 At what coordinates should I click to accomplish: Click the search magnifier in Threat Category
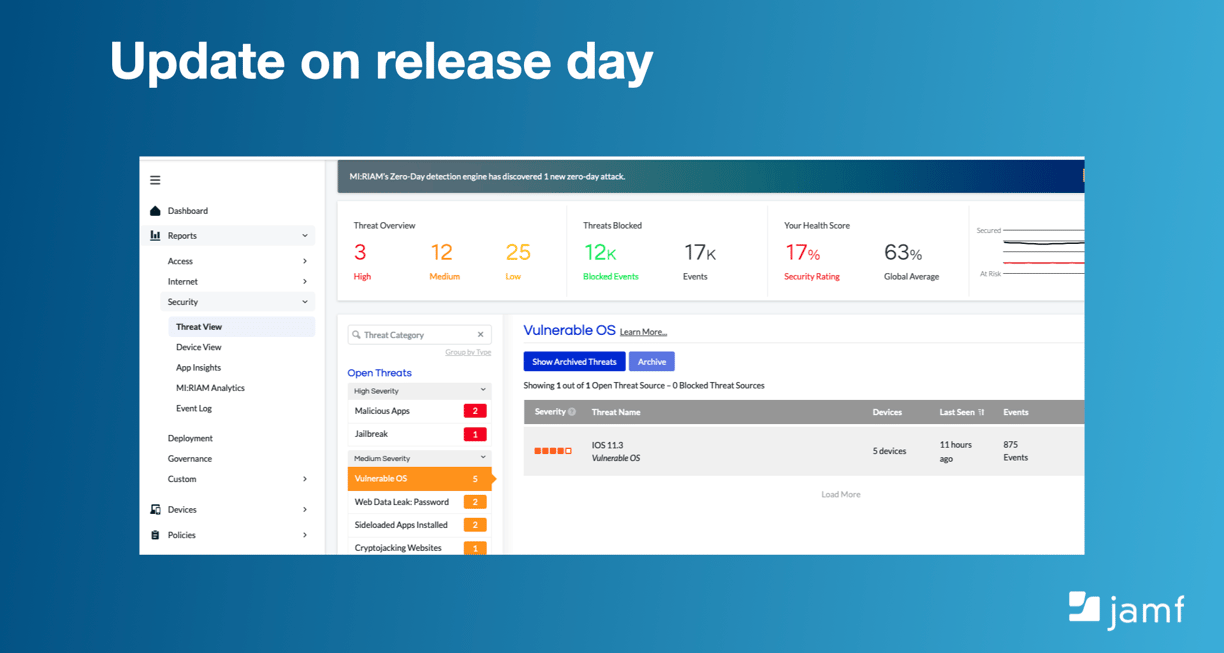[356, 335]
